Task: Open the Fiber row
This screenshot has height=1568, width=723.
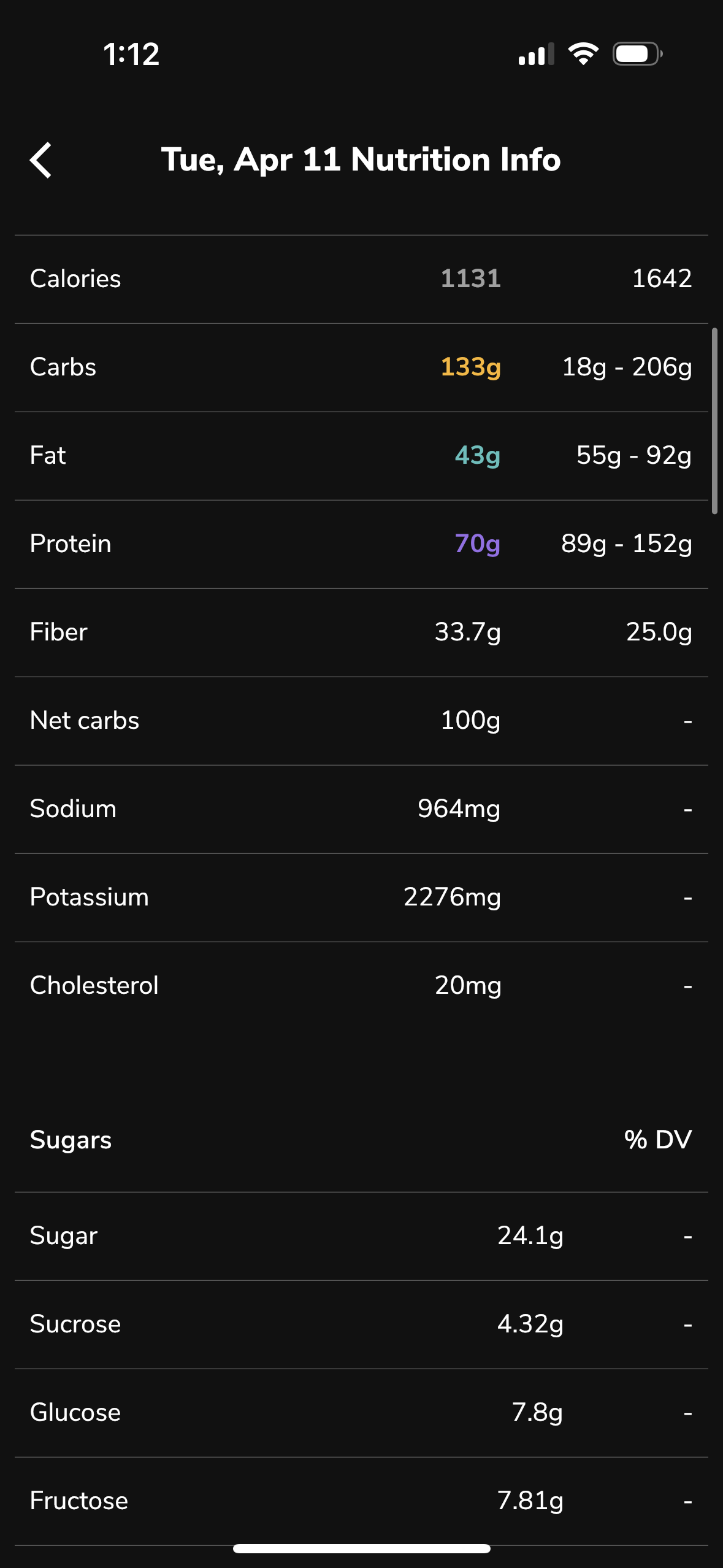Action: [x=361, y=632]
